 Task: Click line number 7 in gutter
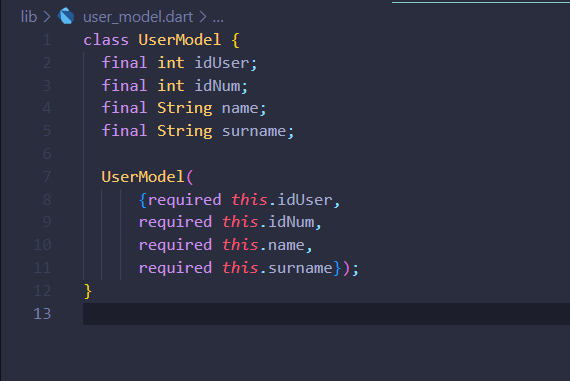click(47, 177)
